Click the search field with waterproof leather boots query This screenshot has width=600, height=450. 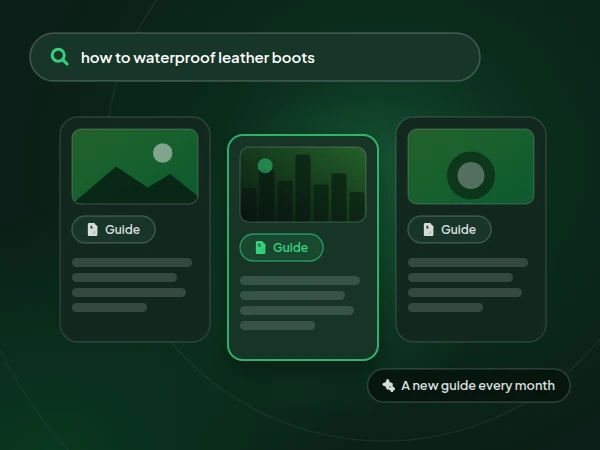click(x=255, y=57)
